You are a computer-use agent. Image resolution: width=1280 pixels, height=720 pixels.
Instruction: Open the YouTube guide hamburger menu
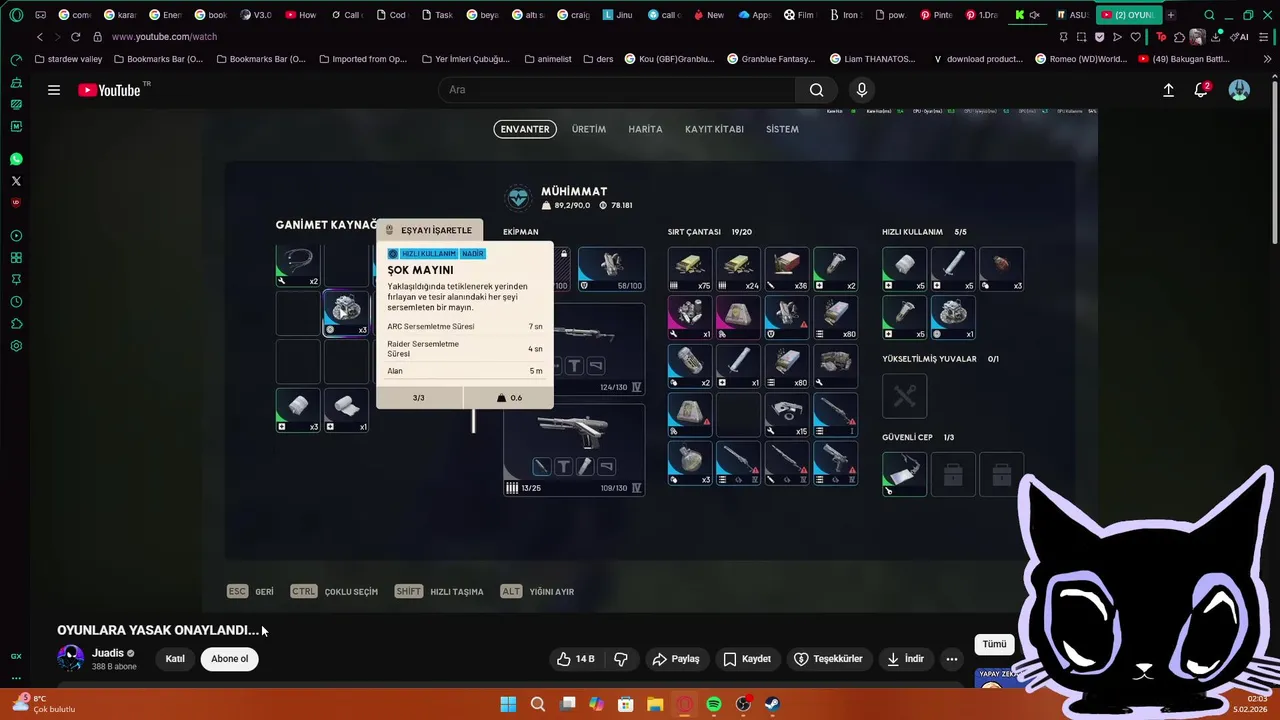coord(54,90)
